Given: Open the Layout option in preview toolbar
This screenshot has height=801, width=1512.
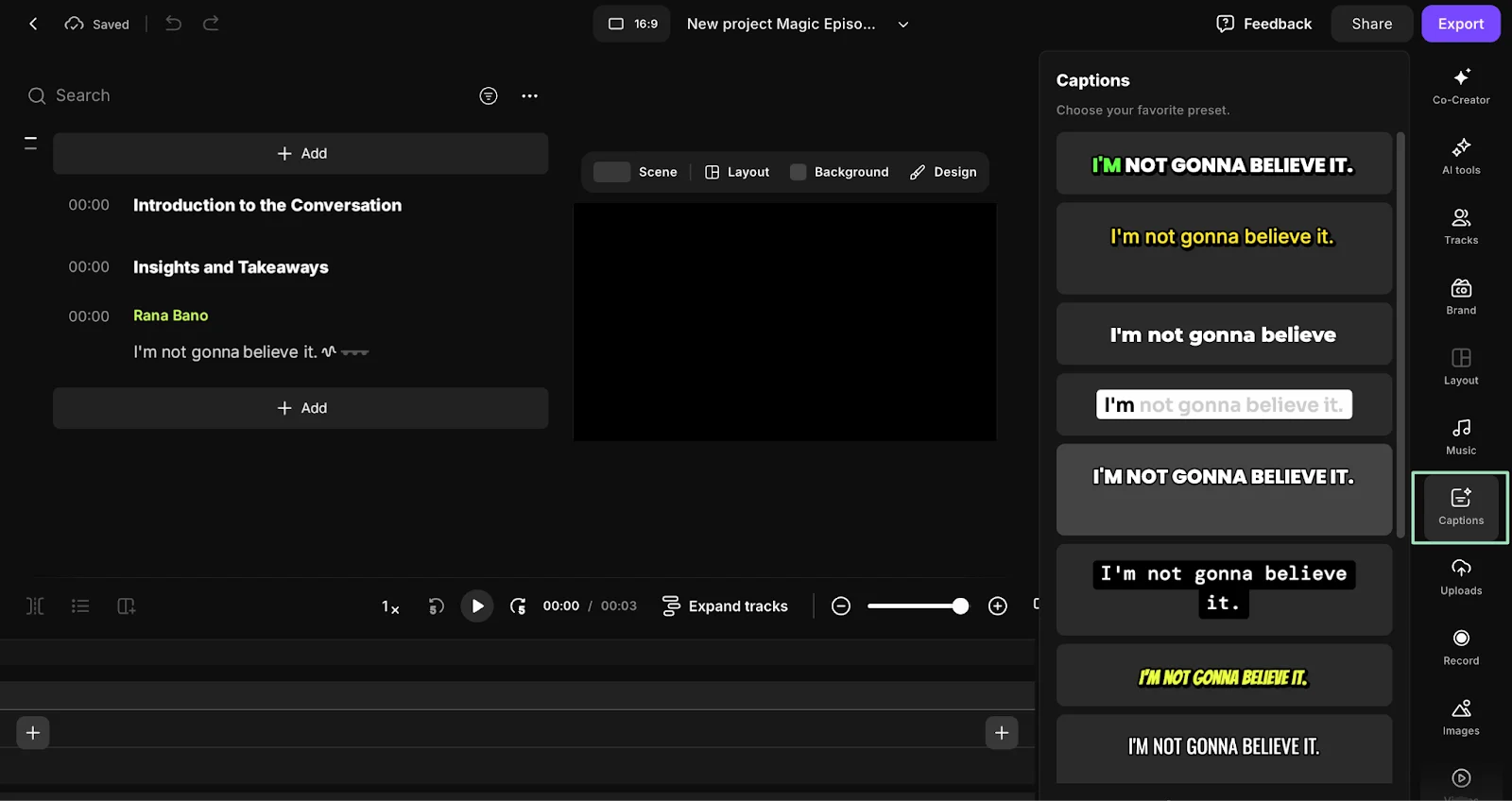Looking at the screenshot, I should point(737,172).
